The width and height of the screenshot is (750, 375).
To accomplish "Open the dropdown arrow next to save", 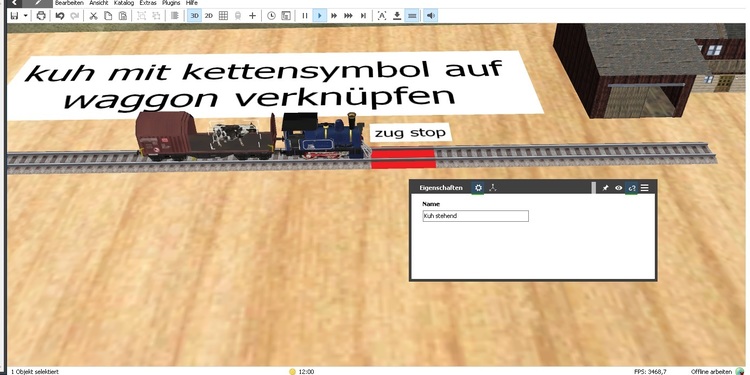I will [x=25, y=16].
